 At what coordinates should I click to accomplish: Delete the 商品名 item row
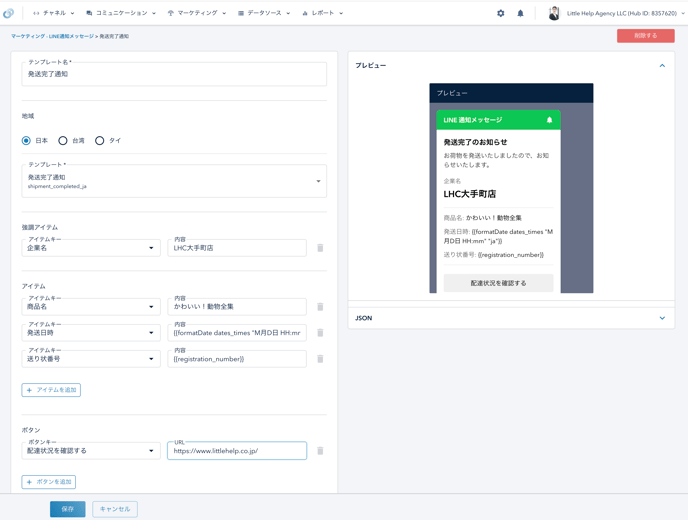click(320, 307)
